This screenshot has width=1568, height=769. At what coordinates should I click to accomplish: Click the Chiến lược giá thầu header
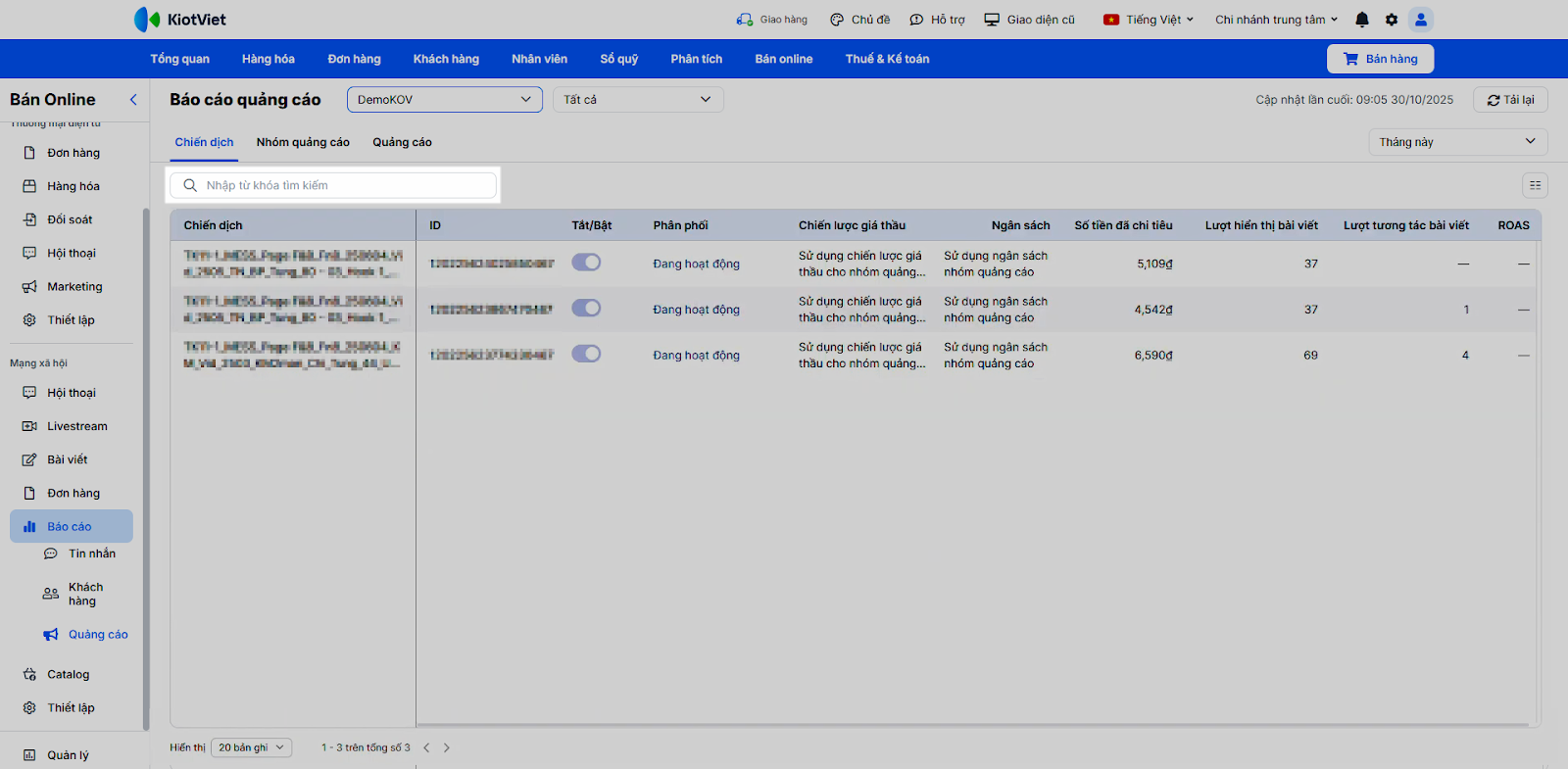point(852,225)
